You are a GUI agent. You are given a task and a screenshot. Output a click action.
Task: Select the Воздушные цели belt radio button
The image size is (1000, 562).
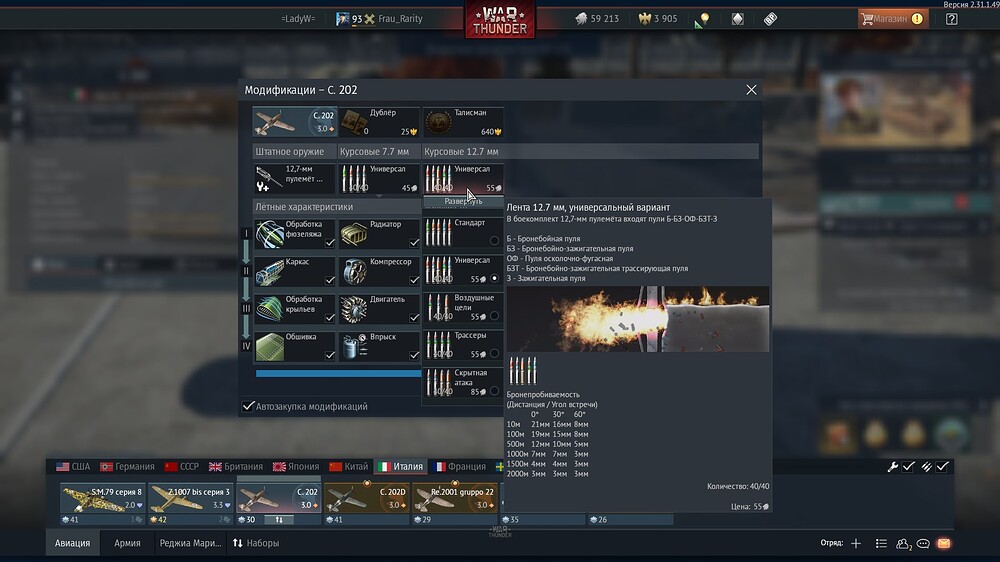click(494, 316)
